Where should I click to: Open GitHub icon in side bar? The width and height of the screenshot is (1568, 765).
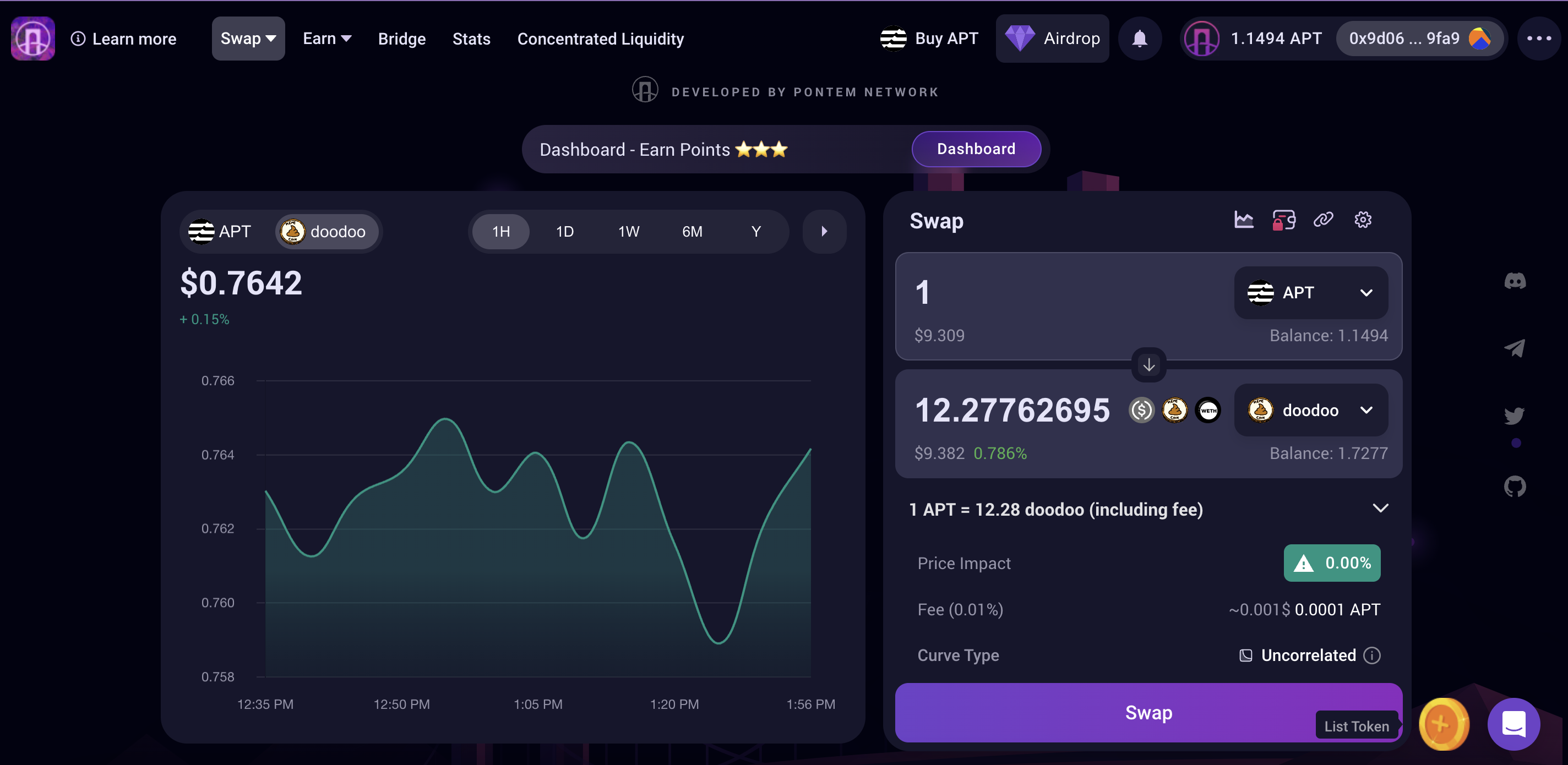click(1515, 487)
